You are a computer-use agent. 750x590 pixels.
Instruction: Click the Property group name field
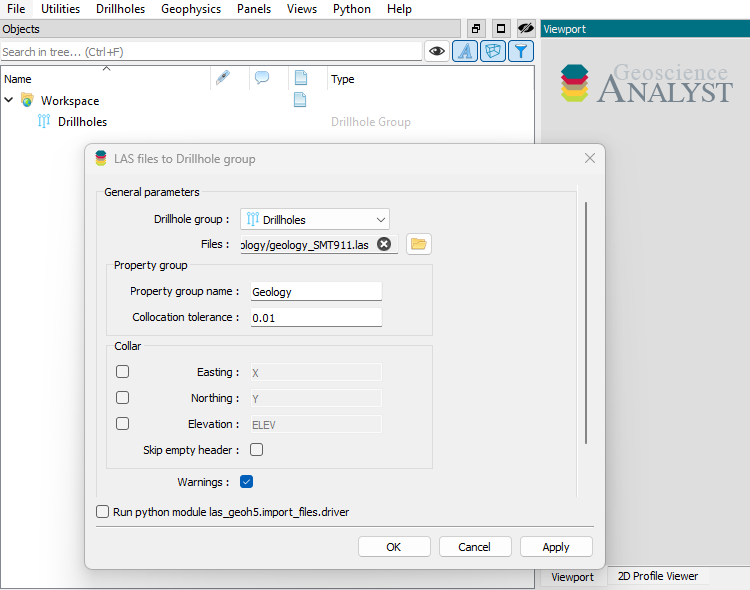point(315,292)
